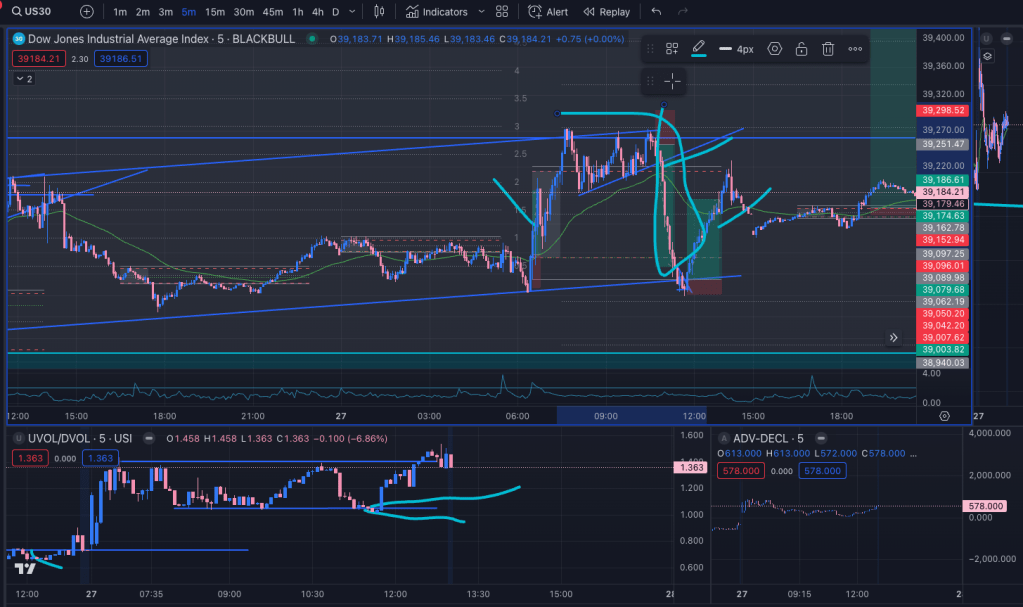Expand the collapsed indicators legend showing 2
The height and width of the screenshot is (607, 1023).
23,79
